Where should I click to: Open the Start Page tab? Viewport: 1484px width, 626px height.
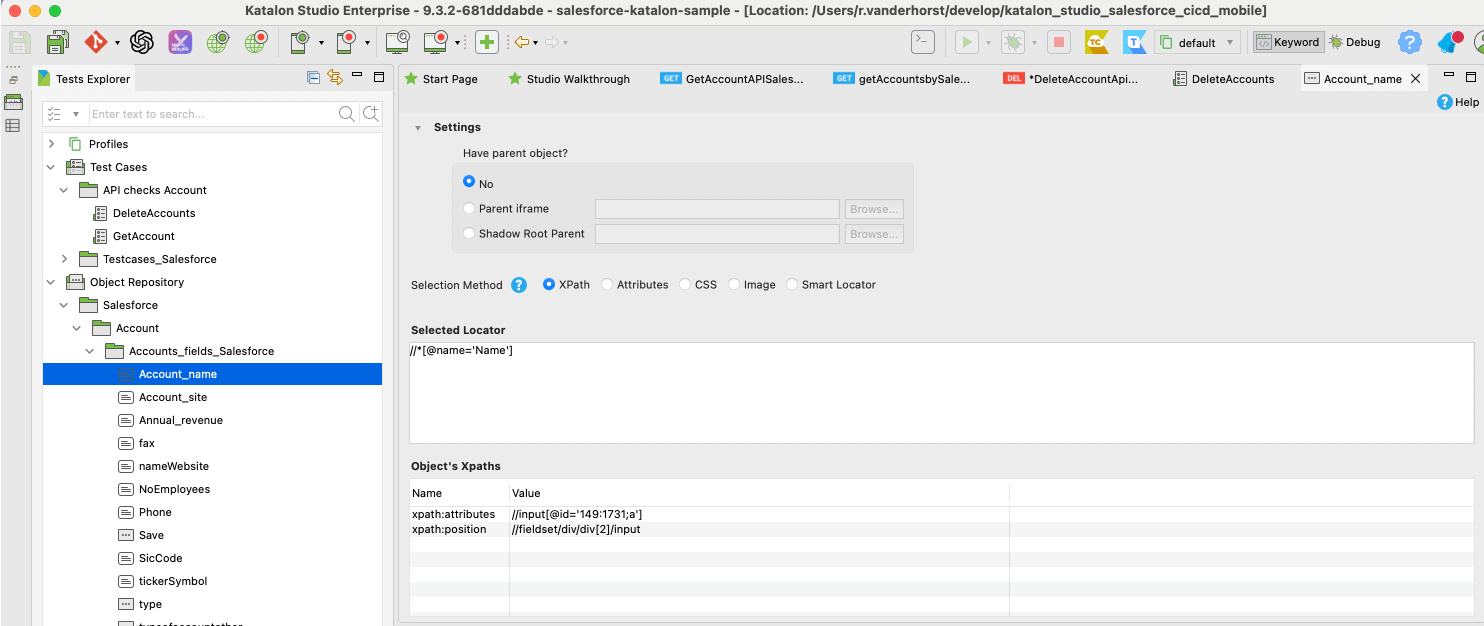tap(440, 78)
